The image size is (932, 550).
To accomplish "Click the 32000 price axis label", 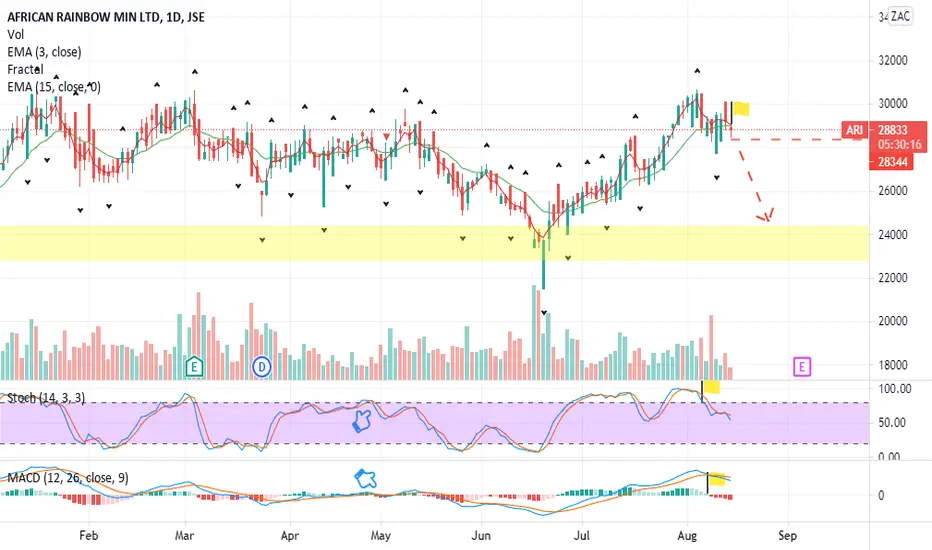I will click(x=893, y=60).
